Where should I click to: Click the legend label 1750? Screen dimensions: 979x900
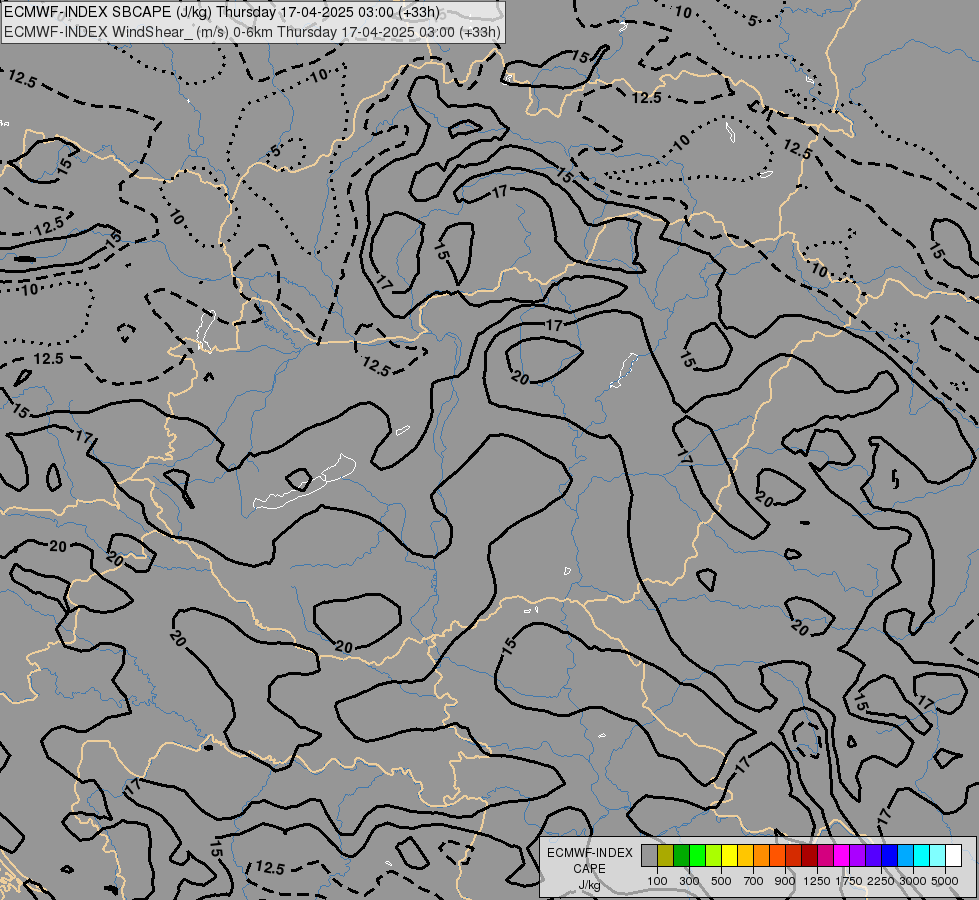point(849,881)
